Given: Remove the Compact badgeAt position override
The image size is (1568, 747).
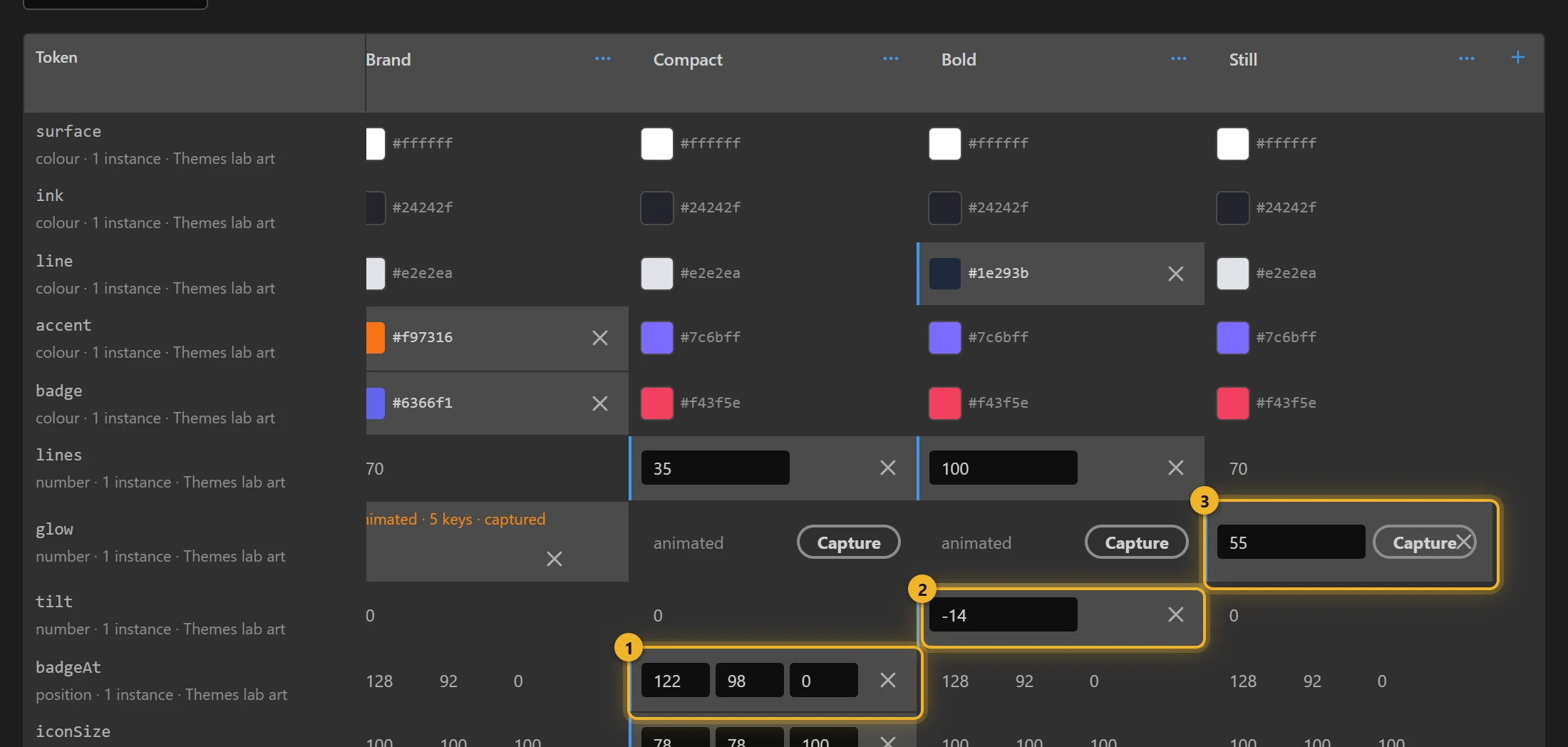Looking at the screenshot, I should [888, 680].
